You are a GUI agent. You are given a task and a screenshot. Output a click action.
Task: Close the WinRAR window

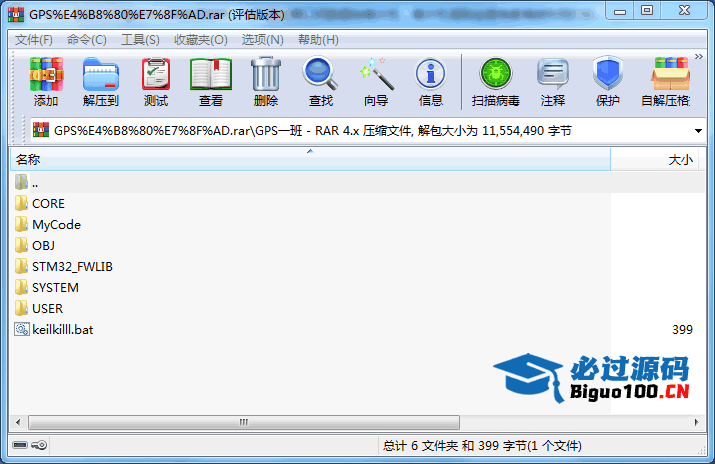[x=684, y=11]
